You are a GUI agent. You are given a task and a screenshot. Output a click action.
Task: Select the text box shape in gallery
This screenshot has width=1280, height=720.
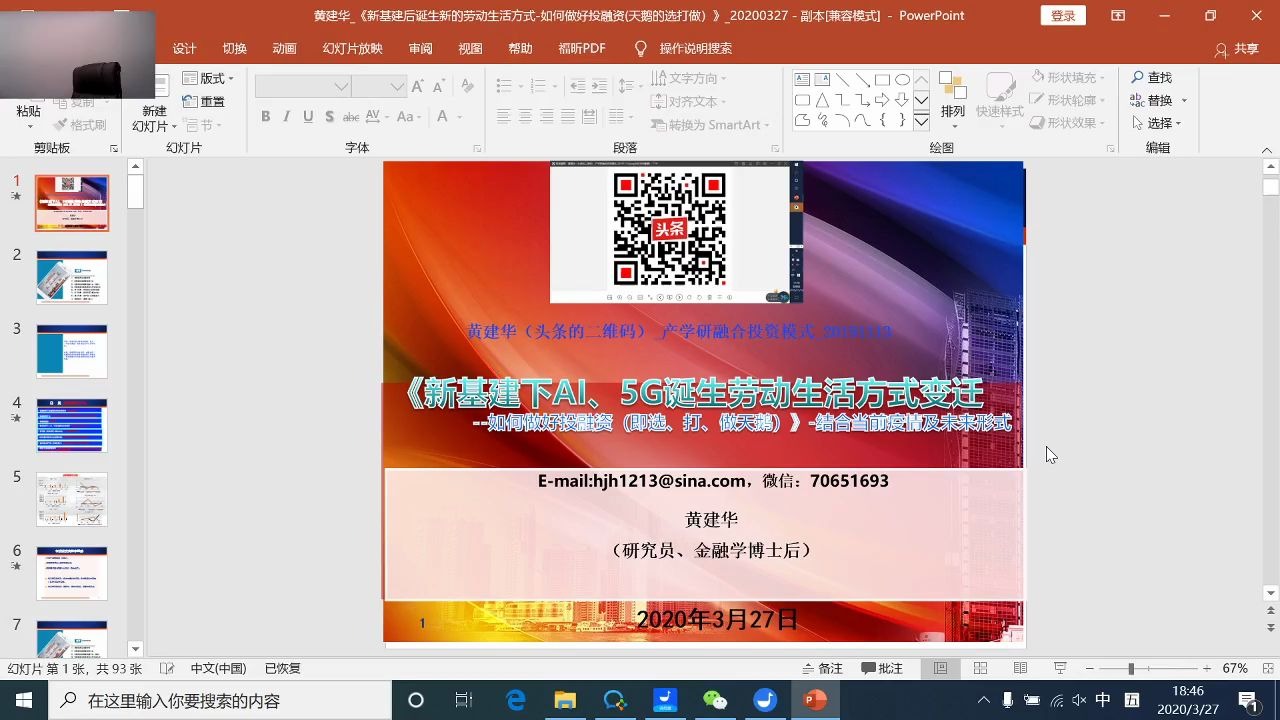click(802, 79)
